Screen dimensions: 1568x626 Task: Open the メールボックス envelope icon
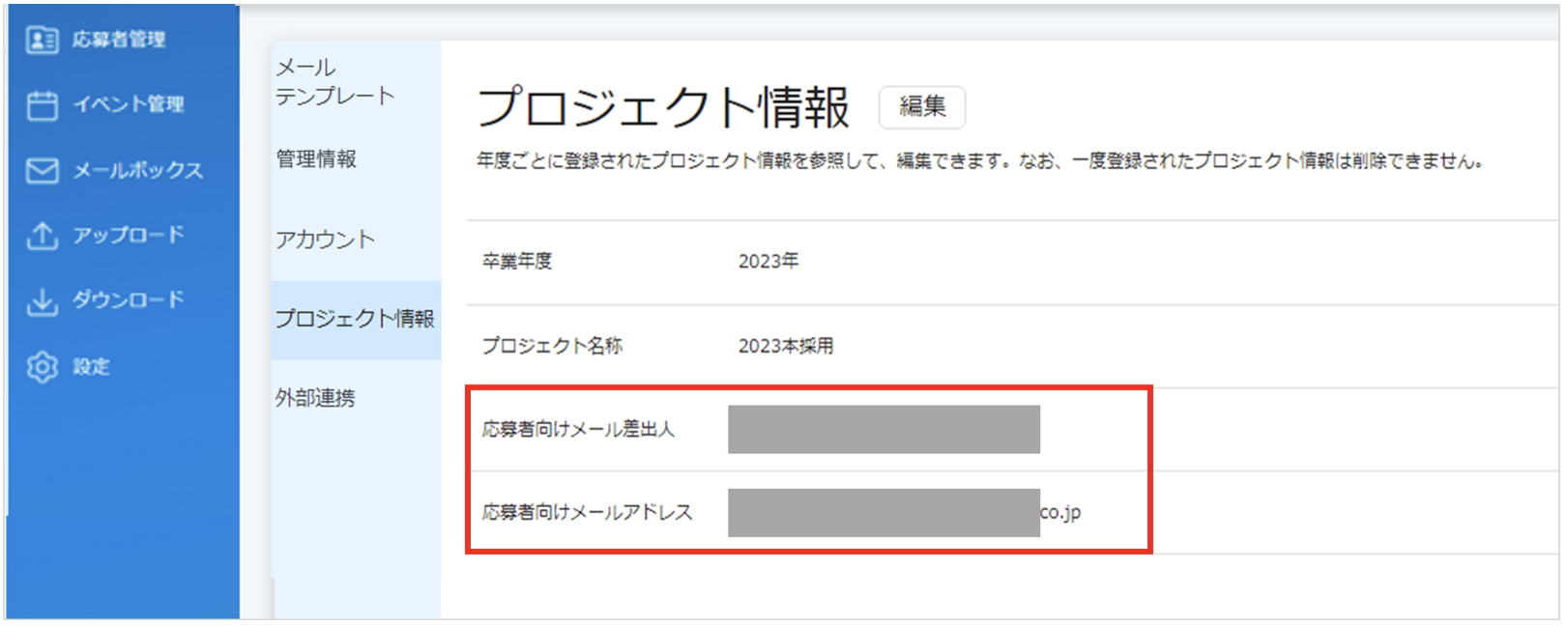click(x=42, y=170)
